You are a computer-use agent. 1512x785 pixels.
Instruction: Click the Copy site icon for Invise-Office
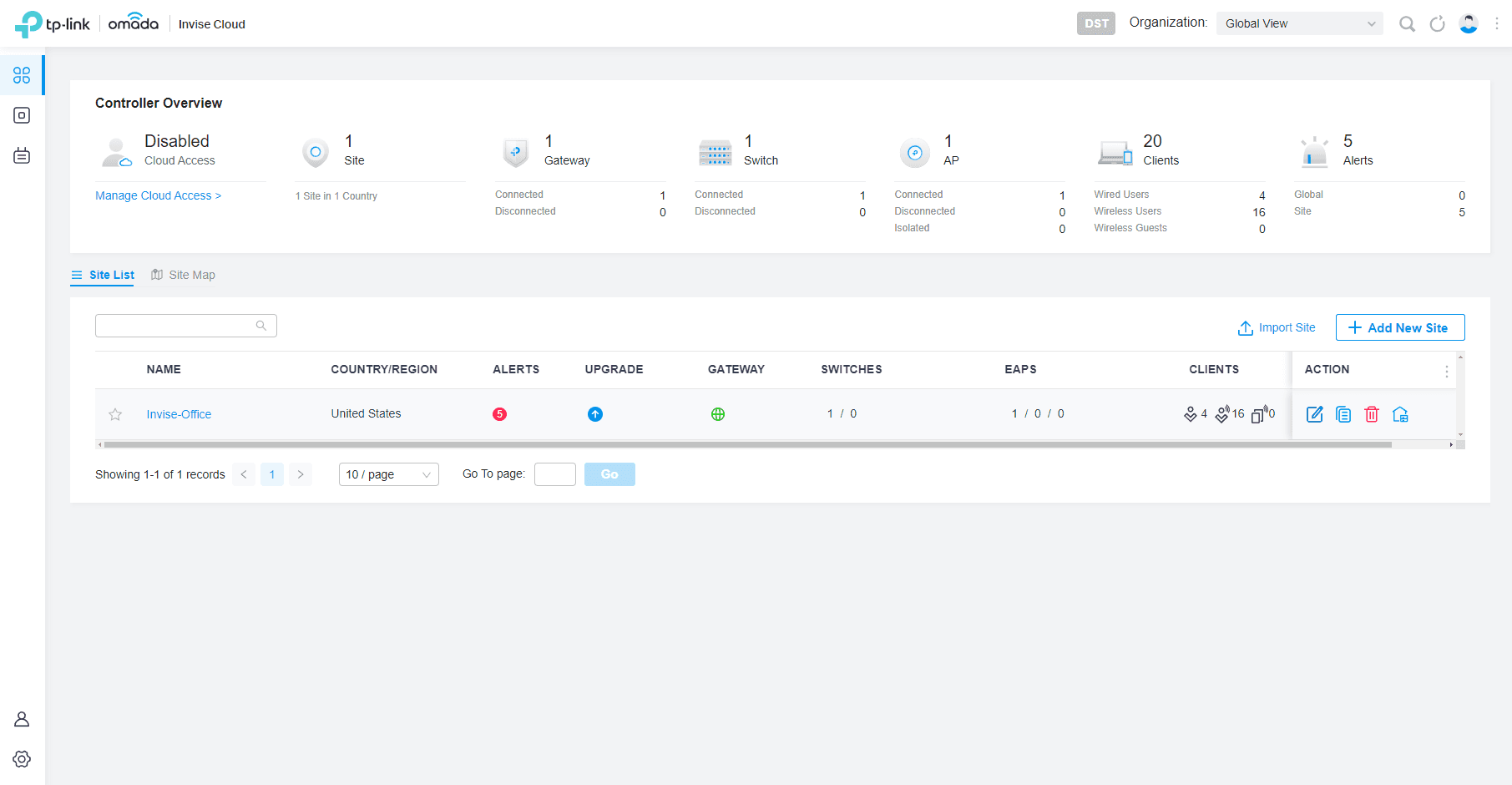tap(1343, 414)
